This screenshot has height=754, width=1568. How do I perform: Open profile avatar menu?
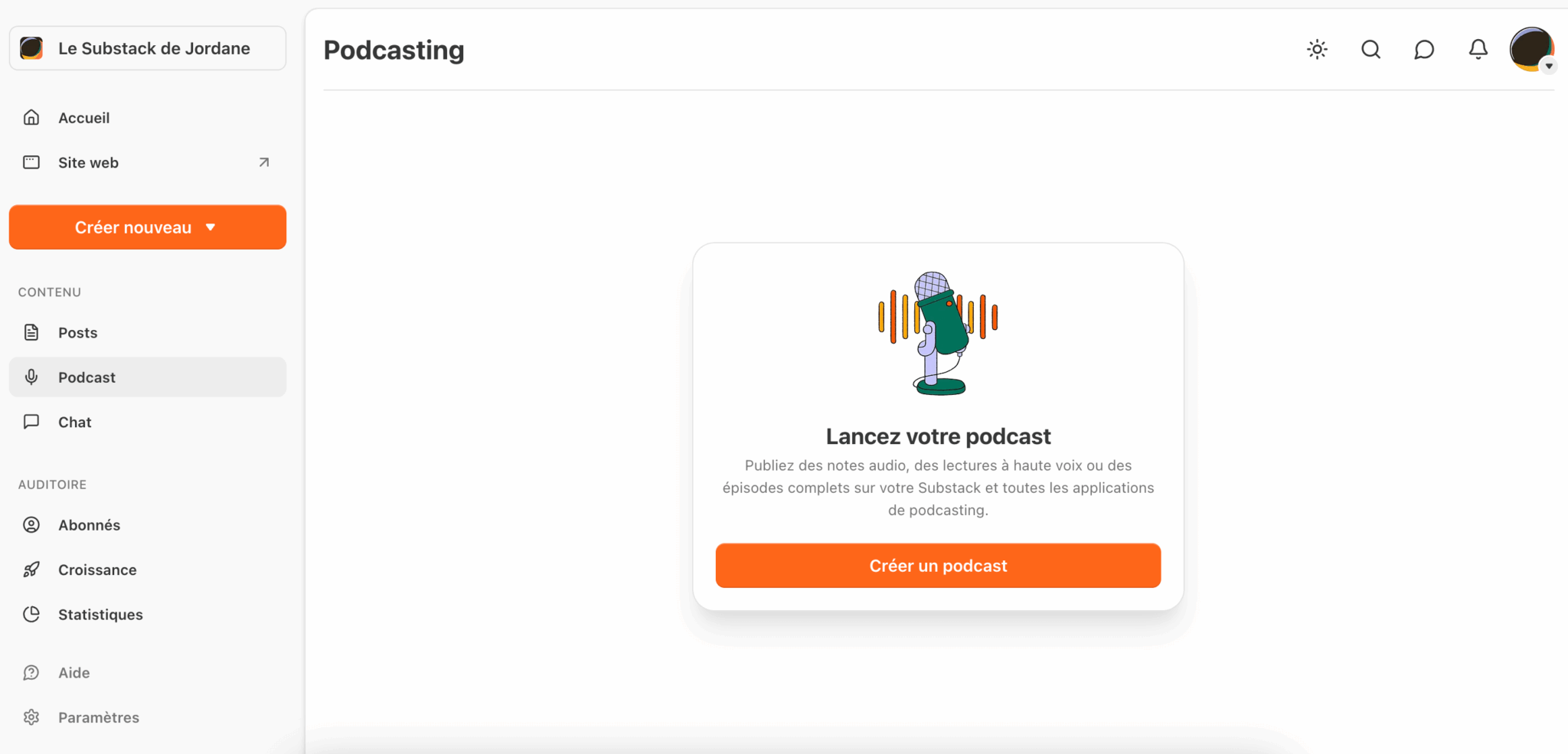pyautogui.click(x=1531, y=50)
